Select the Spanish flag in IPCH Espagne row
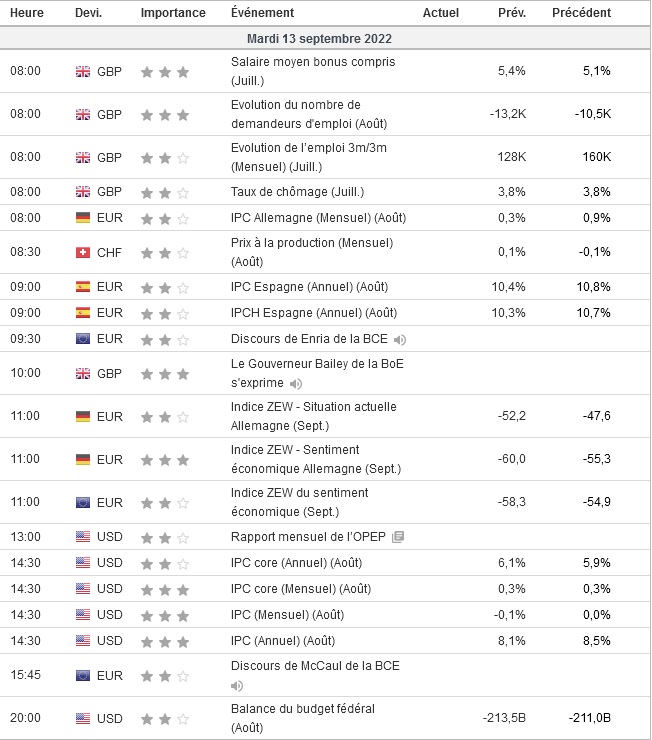The width and height of the screenshot is (652, 740). (x=83, y=313)
